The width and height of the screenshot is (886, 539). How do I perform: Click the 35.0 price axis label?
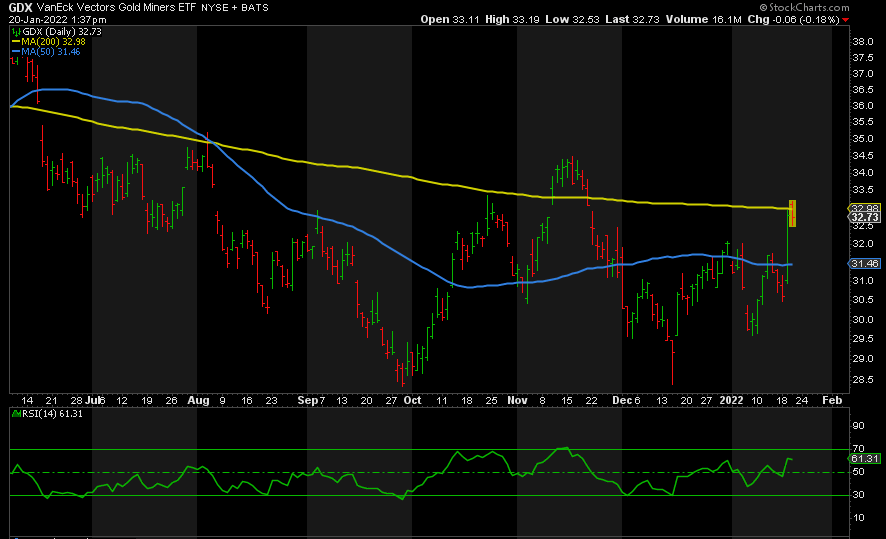pos(863,138)
